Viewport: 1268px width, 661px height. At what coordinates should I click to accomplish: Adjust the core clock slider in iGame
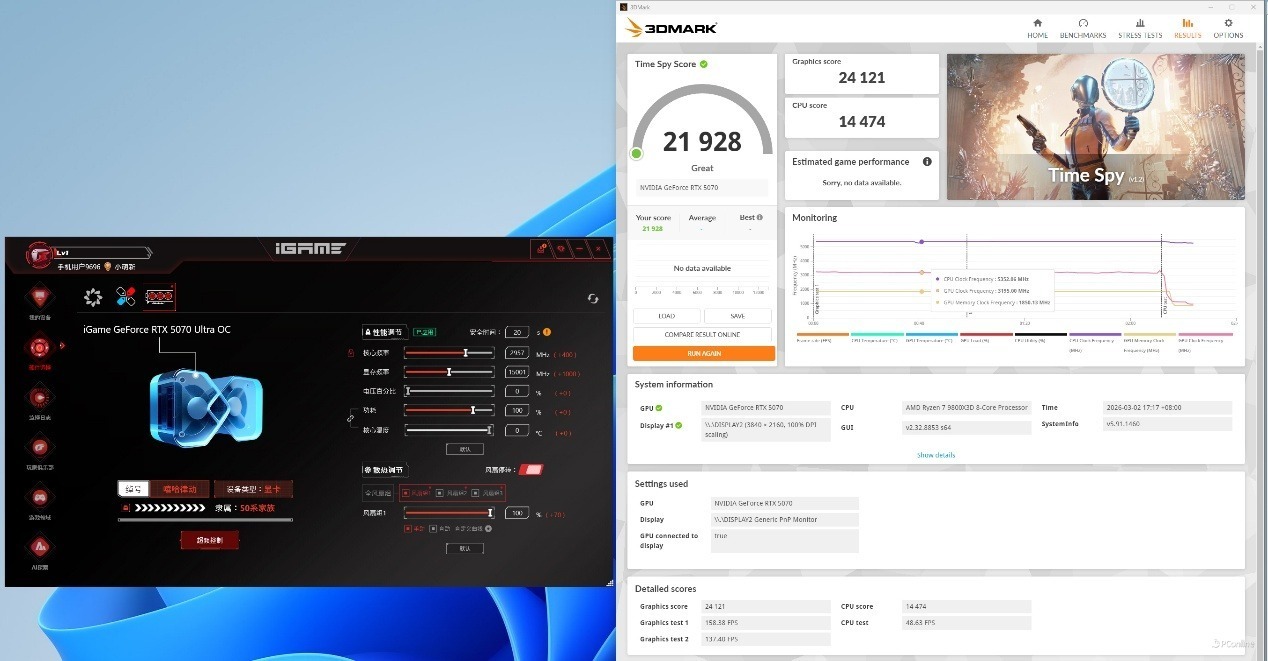pyautogui.click(x=449, y=353)
